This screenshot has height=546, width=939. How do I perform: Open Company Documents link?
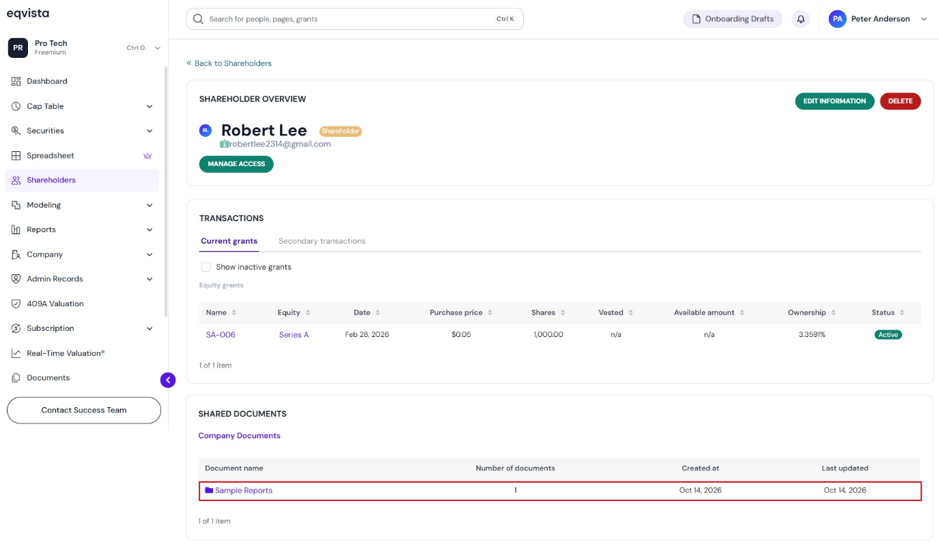tap(239, 436)
